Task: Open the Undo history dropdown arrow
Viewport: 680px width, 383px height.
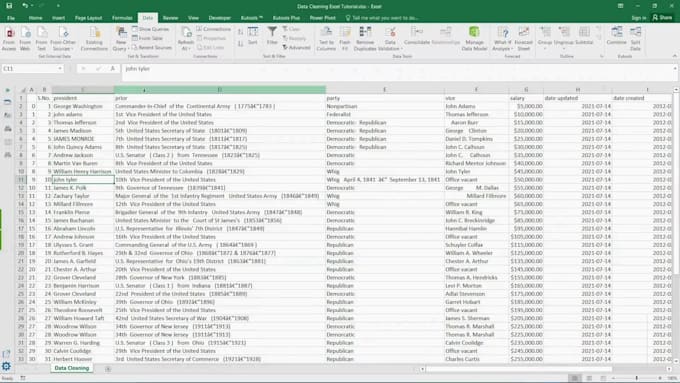Action: pos(33,6)
